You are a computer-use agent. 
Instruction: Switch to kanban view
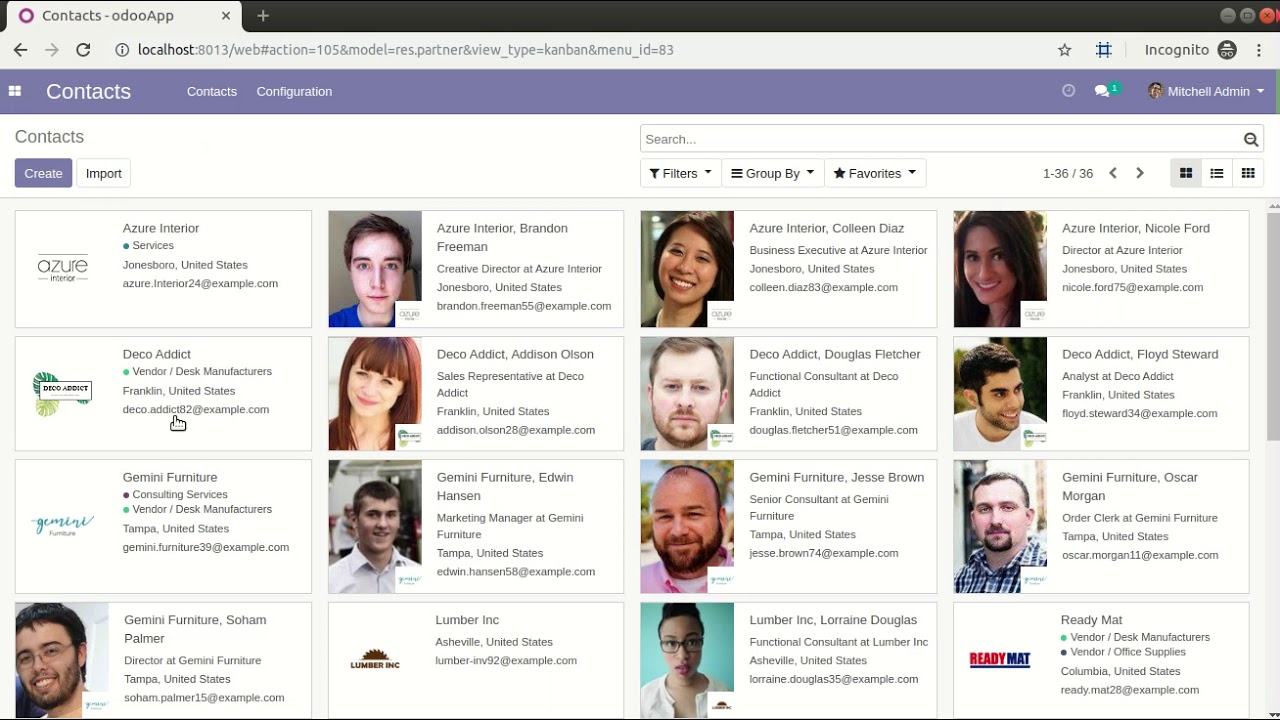click(x=1185, y=173)
